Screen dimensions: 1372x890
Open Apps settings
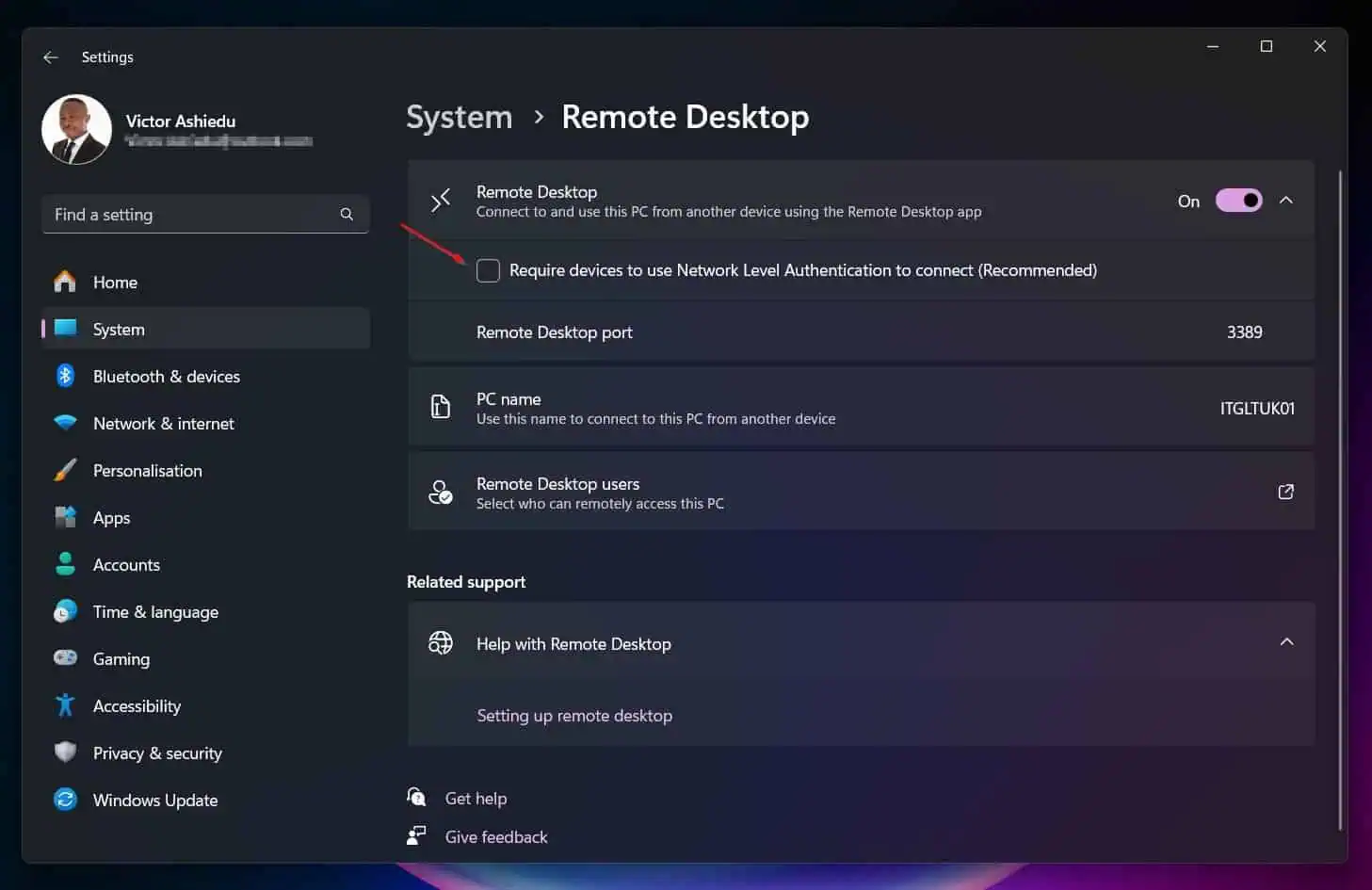click(x=205, y=518)
